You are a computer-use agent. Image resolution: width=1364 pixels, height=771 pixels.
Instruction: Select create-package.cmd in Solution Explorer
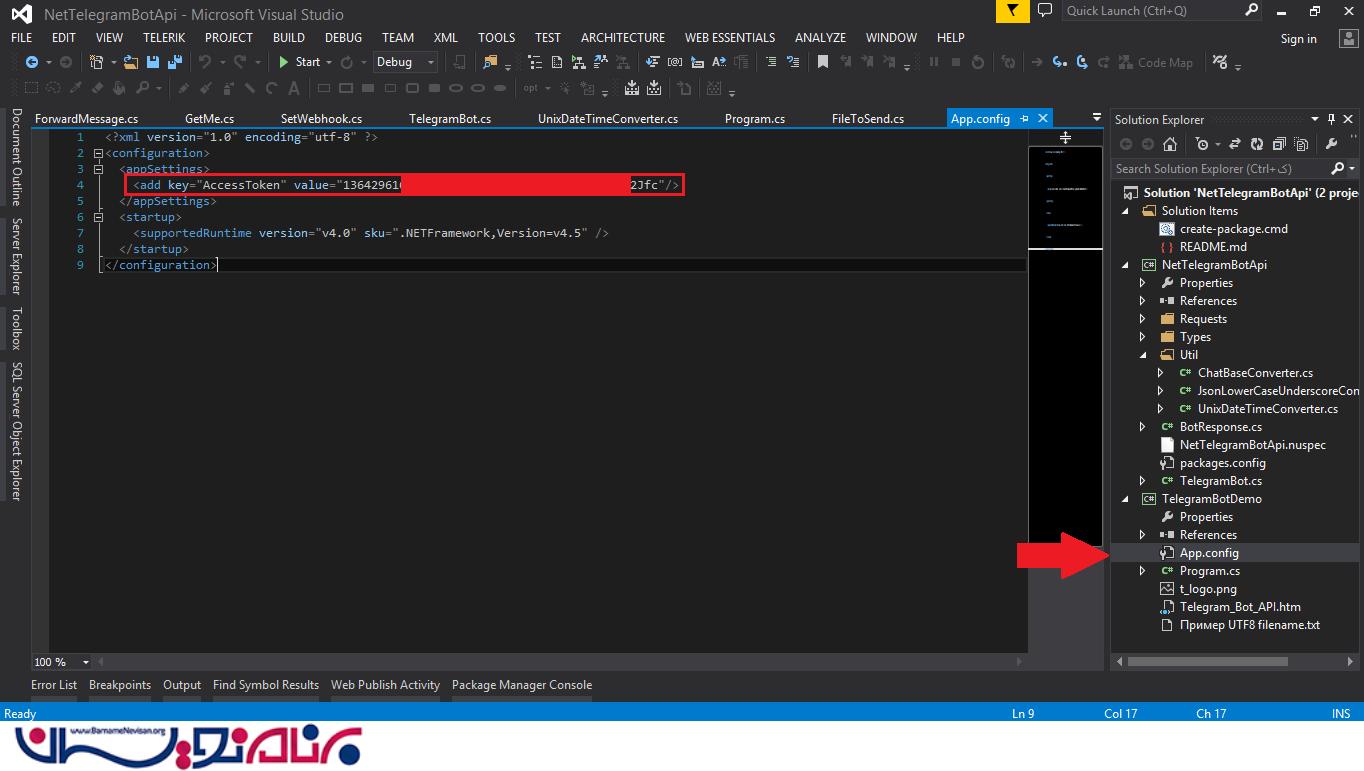click(1234, 229)
